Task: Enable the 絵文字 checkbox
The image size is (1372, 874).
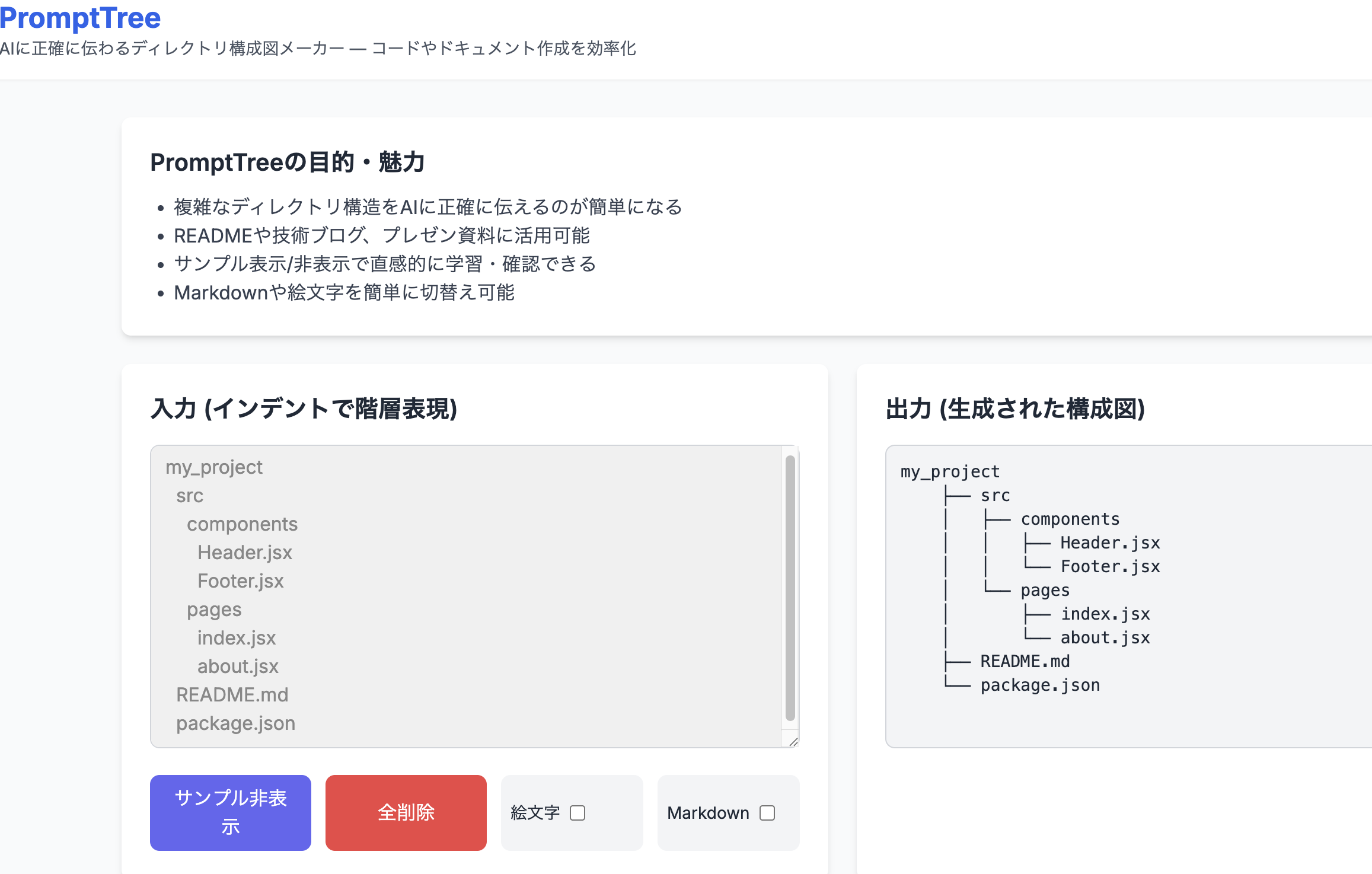Action: click(x=577, y=812)
